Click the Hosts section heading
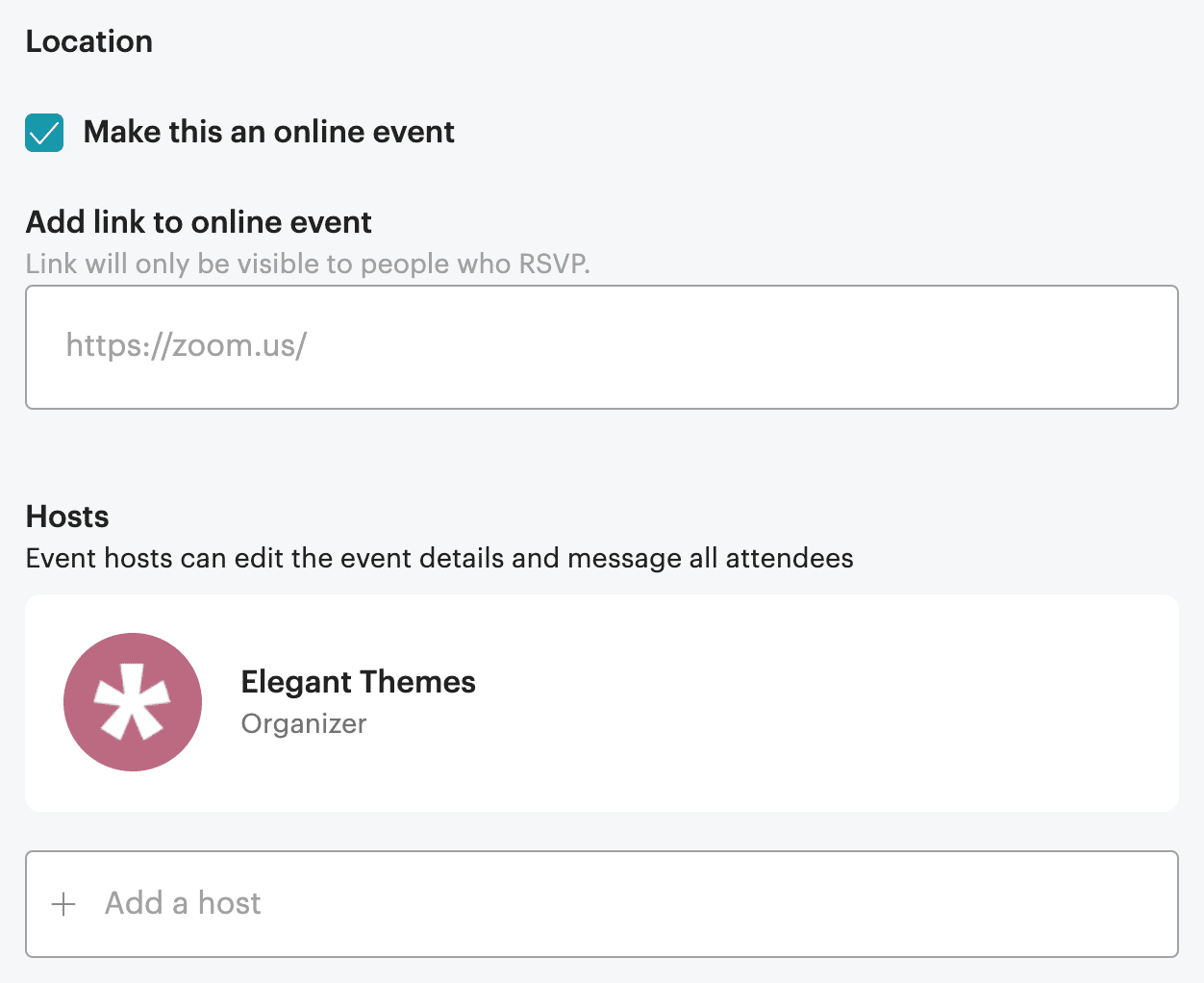Image resolution: width=1204 pixels, height=983 pixels. click(x=66, y=517)
